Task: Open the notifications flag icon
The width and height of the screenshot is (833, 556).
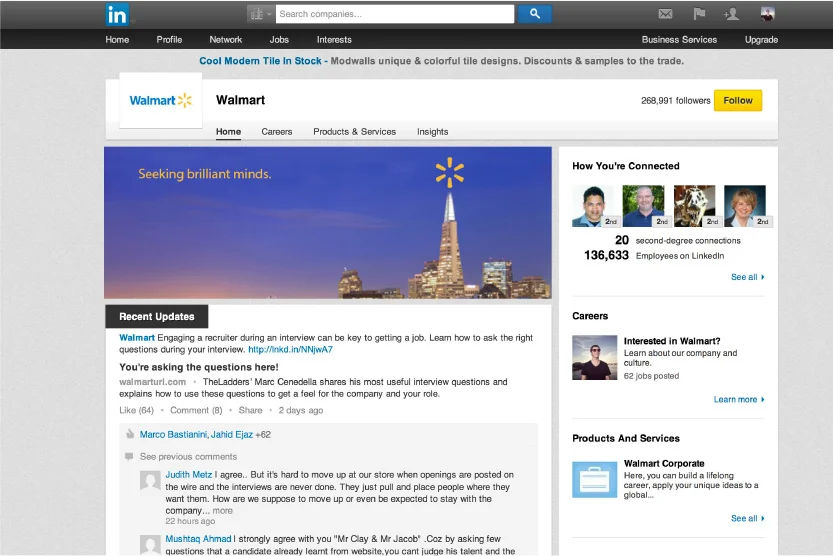Action: click(699, 14)
